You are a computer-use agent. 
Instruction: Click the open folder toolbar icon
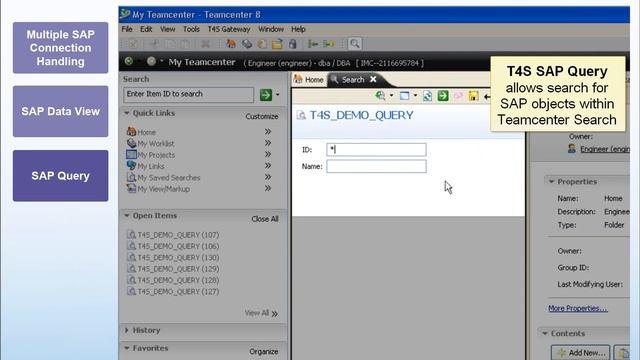click(277, 44)
